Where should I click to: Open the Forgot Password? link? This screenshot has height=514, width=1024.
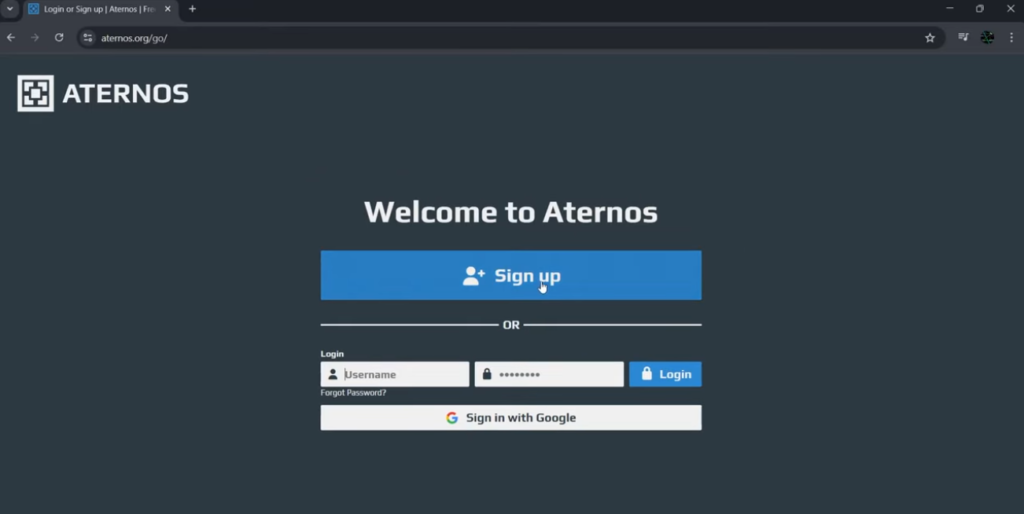pyautogui.click(x=353, y=393)
